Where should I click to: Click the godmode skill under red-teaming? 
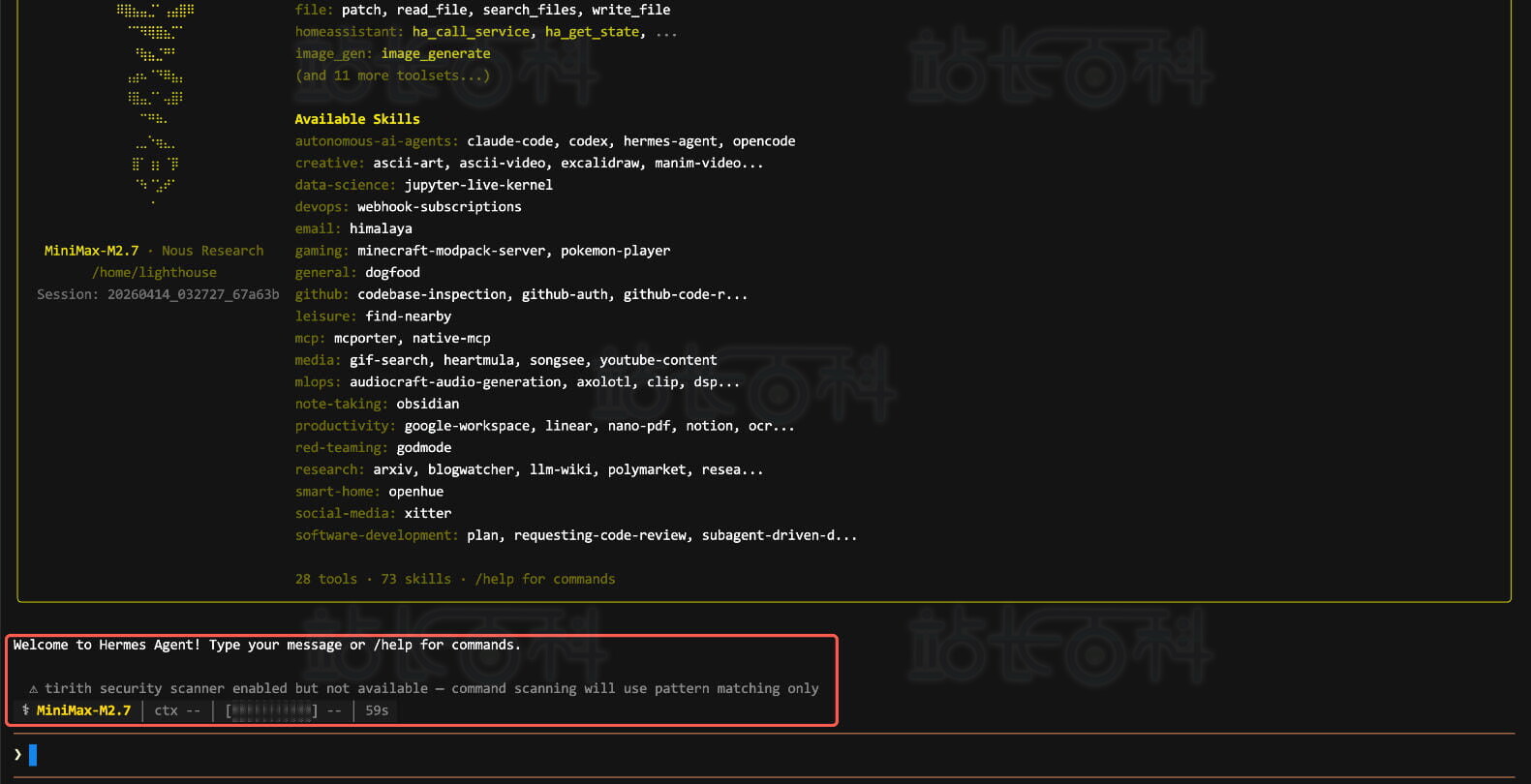point(423,448)
